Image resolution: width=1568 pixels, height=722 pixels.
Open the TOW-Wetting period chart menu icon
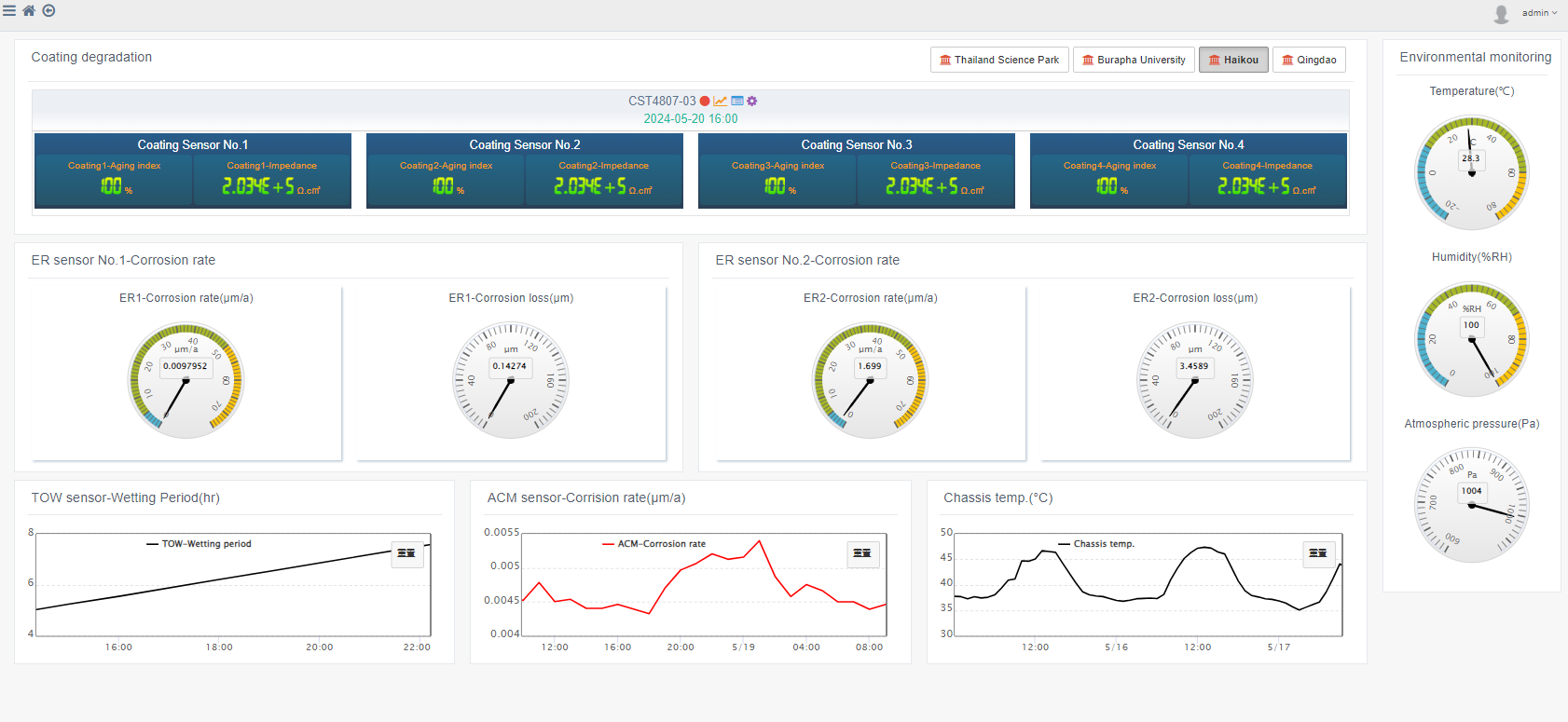pos(406,553)
